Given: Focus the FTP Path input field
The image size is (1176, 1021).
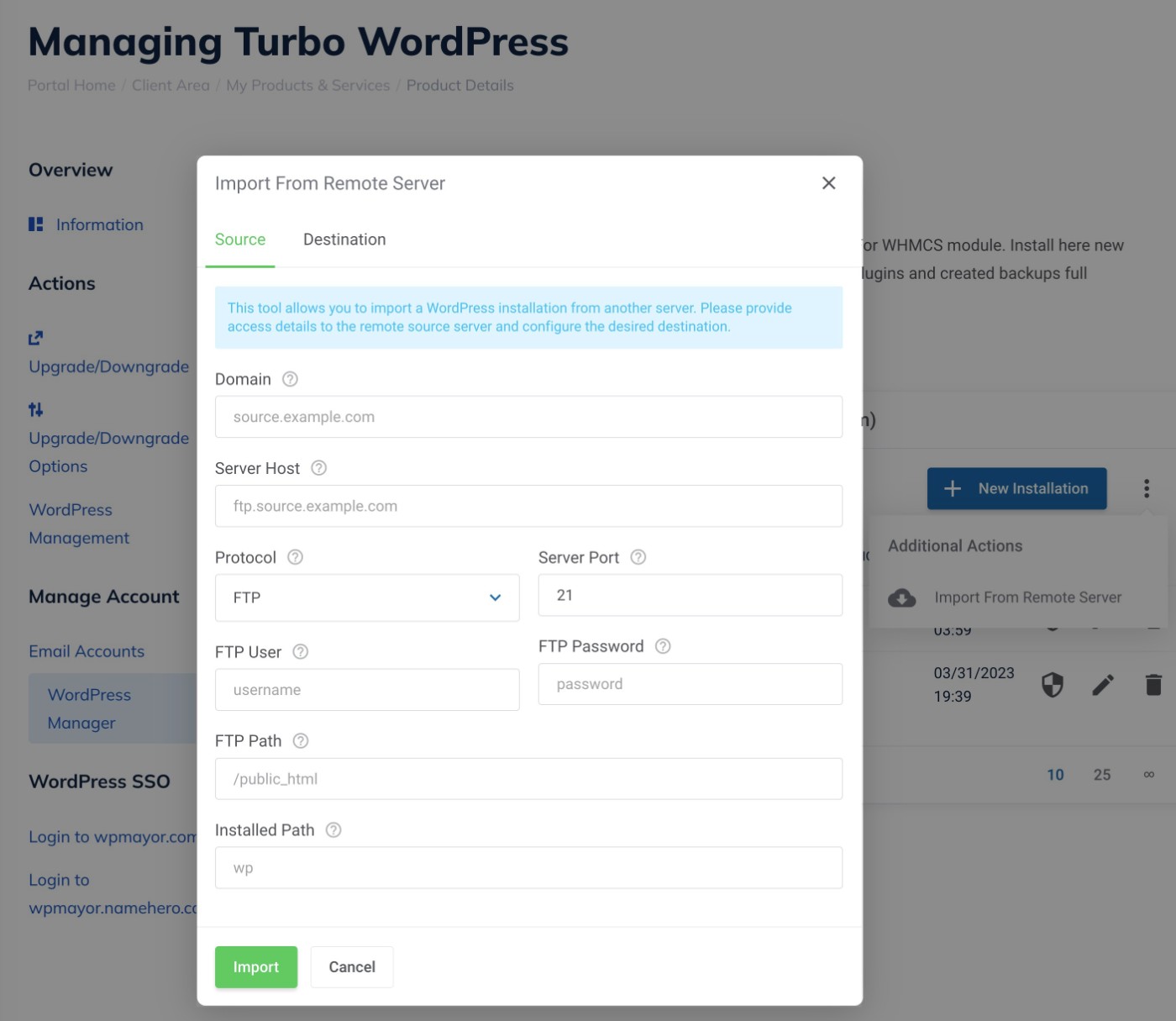Looking at the screenshot, I should (x=528, y=779).
